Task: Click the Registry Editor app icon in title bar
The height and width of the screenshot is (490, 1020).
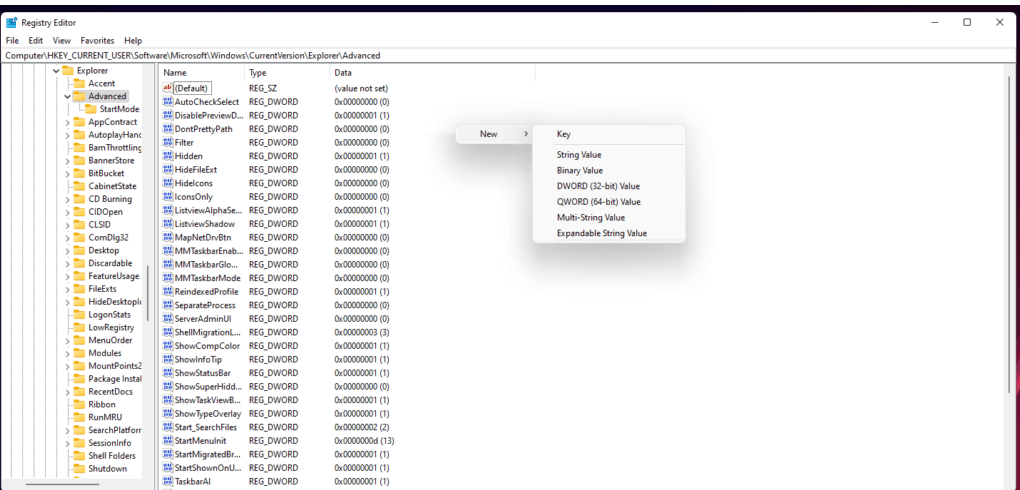Action: click(11, 22)
